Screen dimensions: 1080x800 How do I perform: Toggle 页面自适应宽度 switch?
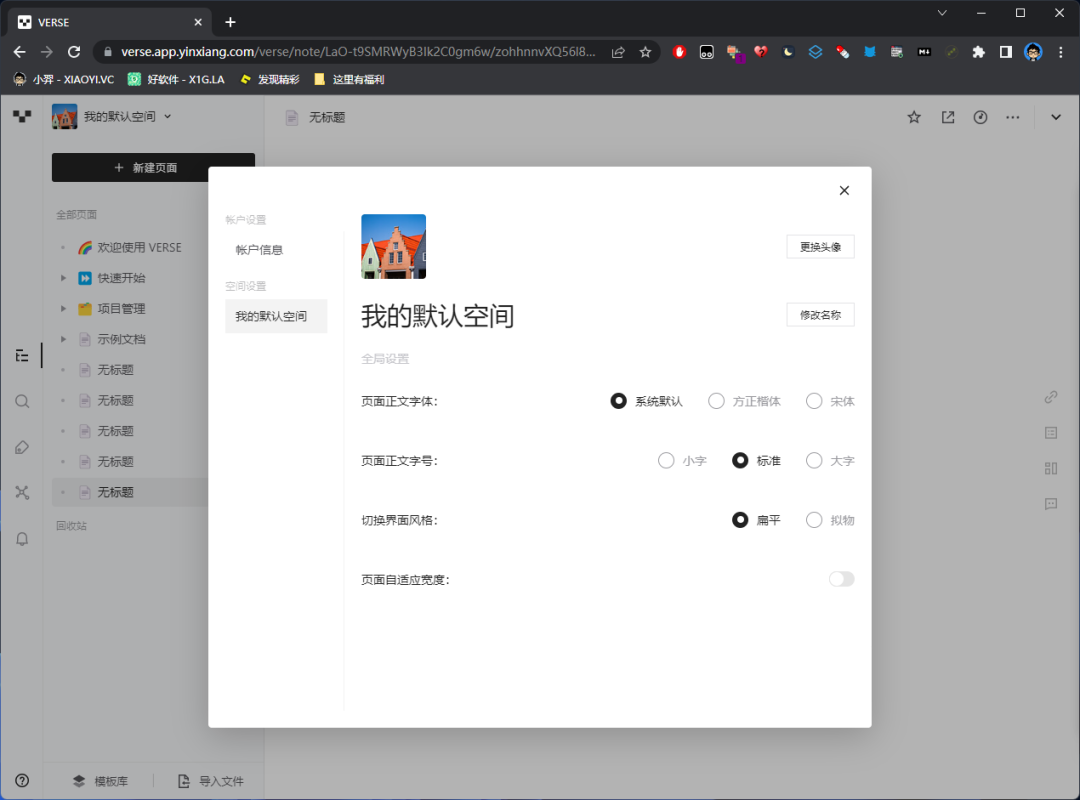[x=842, y=579]
